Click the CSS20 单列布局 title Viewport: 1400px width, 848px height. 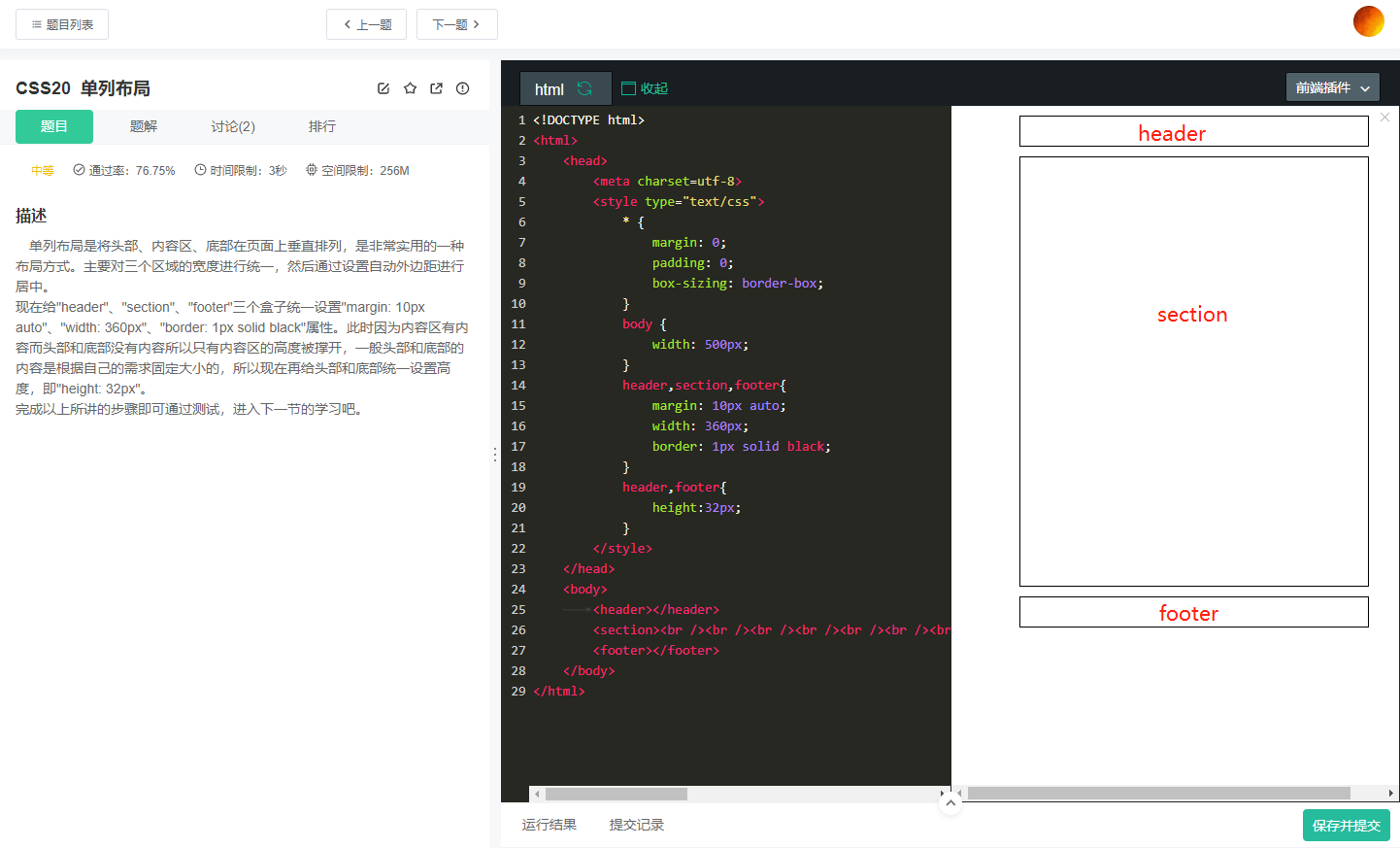pos(83,88)
